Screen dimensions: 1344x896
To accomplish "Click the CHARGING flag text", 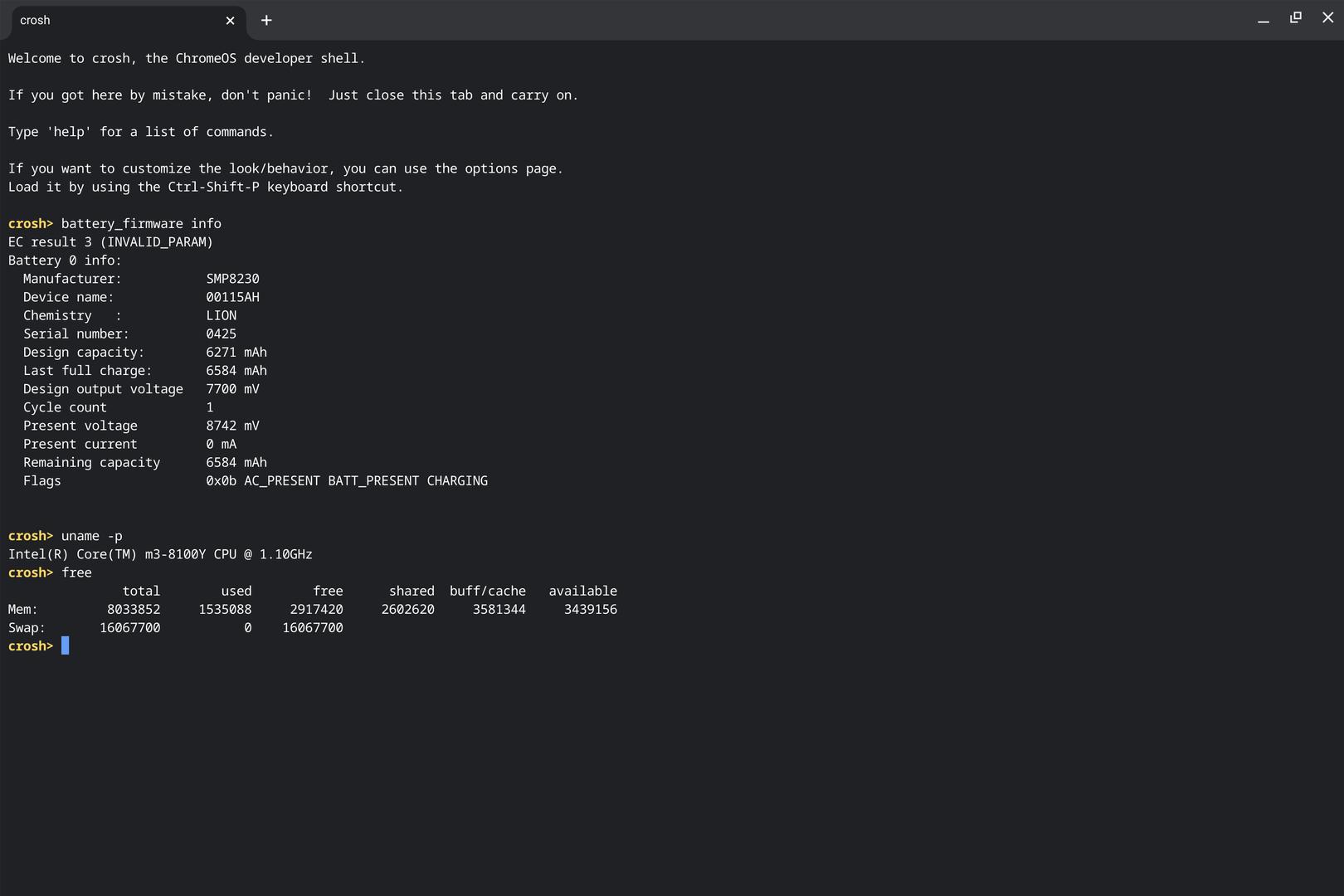I will (457, 481).
